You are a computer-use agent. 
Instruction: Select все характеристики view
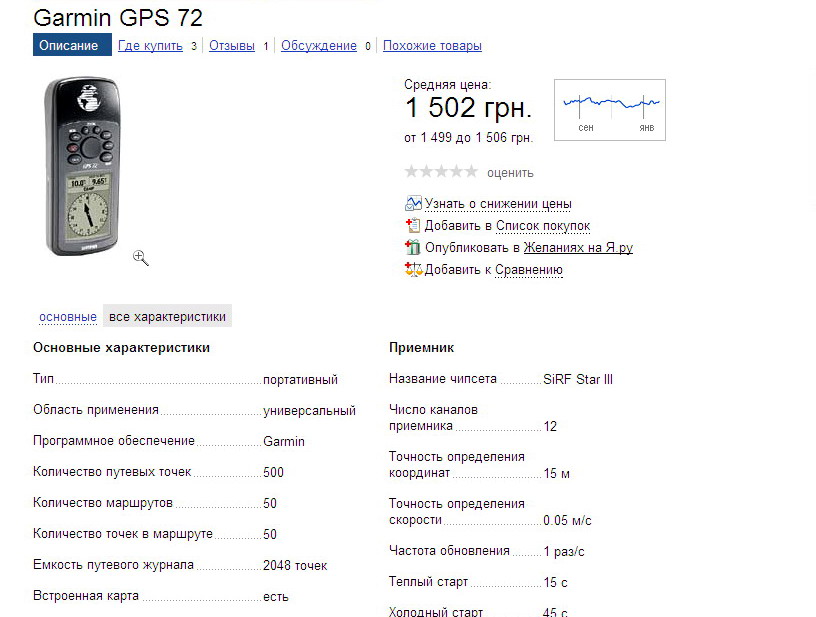pos(167,317)
